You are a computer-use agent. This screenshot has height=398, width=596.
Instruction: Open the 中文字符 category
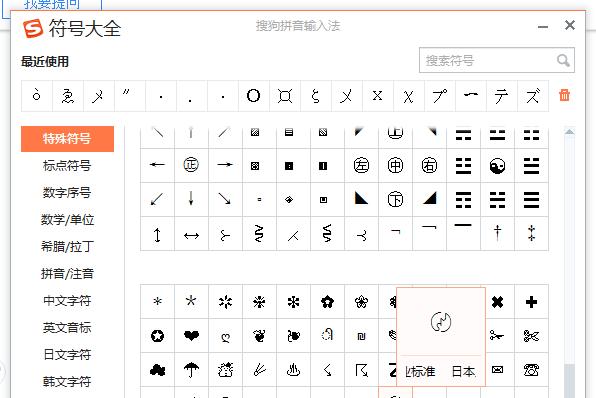67,301
